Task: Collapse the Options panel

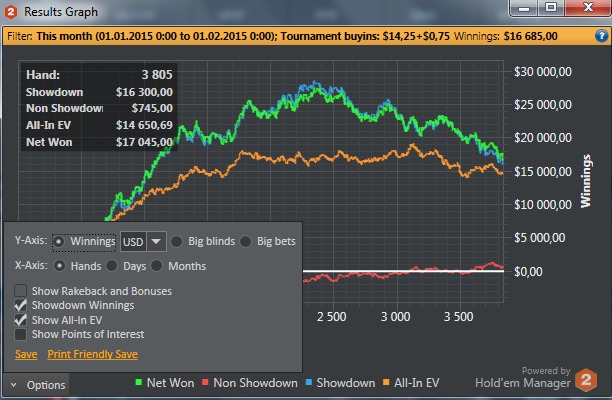Action: pos(37,385)
